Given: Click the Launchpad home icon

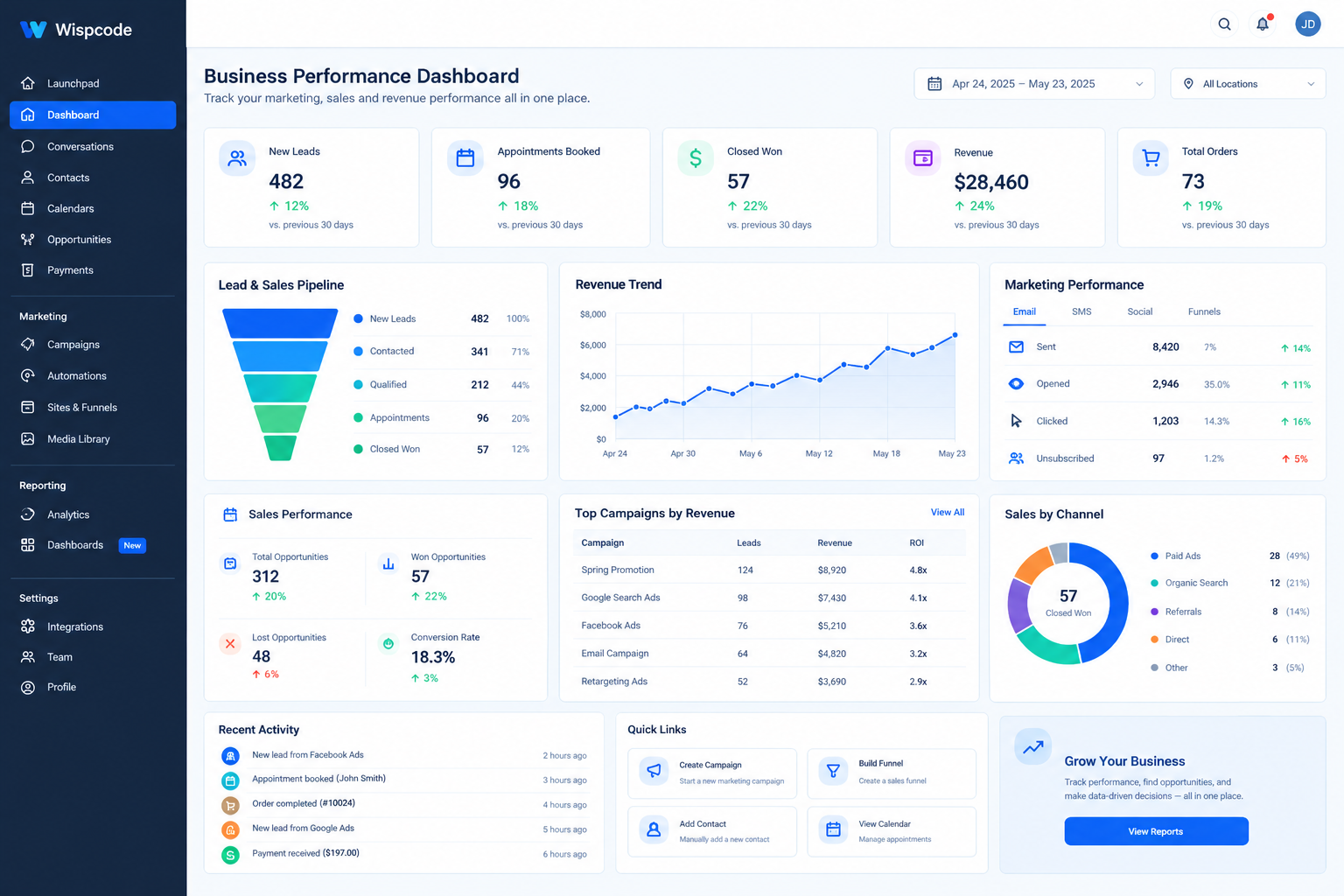Looking at the screenshot, I should (28, 83).
